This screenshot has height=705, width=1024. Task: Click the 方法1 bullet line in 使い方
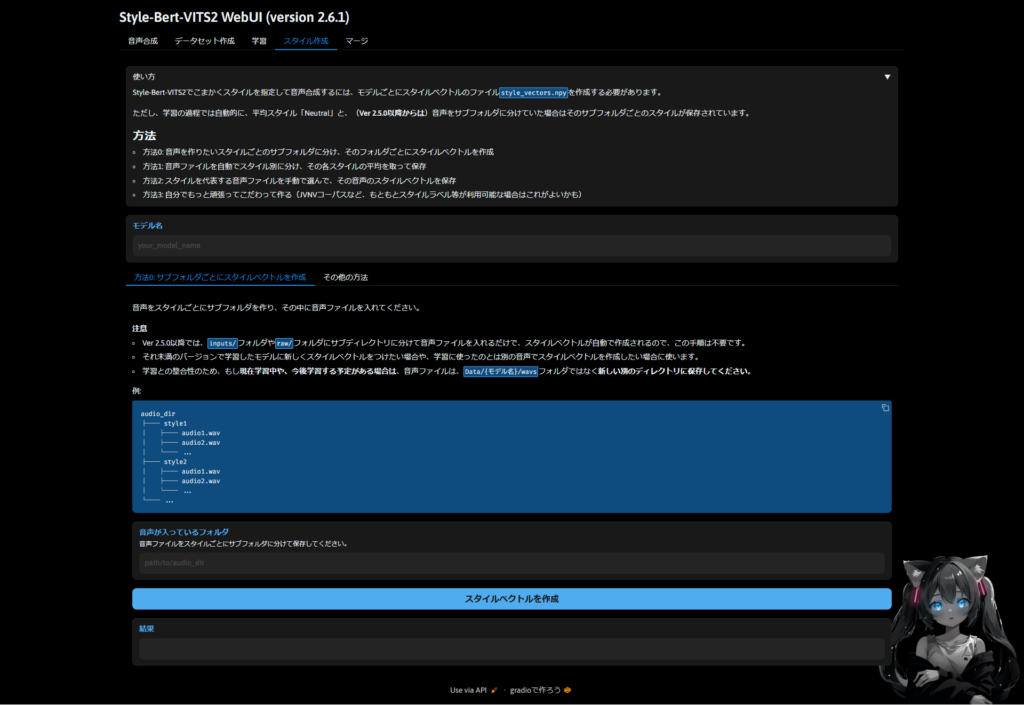(284, 166)
